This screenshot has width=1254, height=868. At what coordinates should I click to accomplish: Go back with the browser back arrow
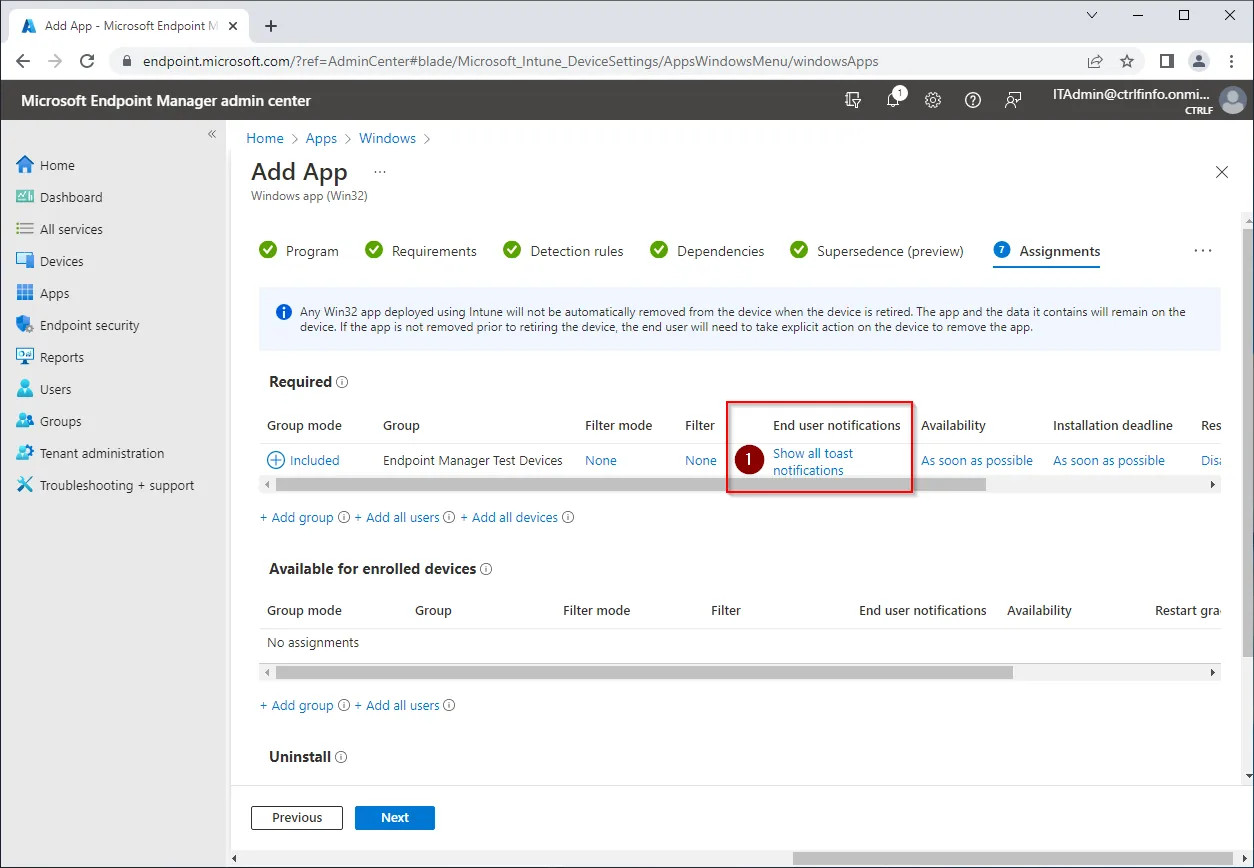point(23,61)
